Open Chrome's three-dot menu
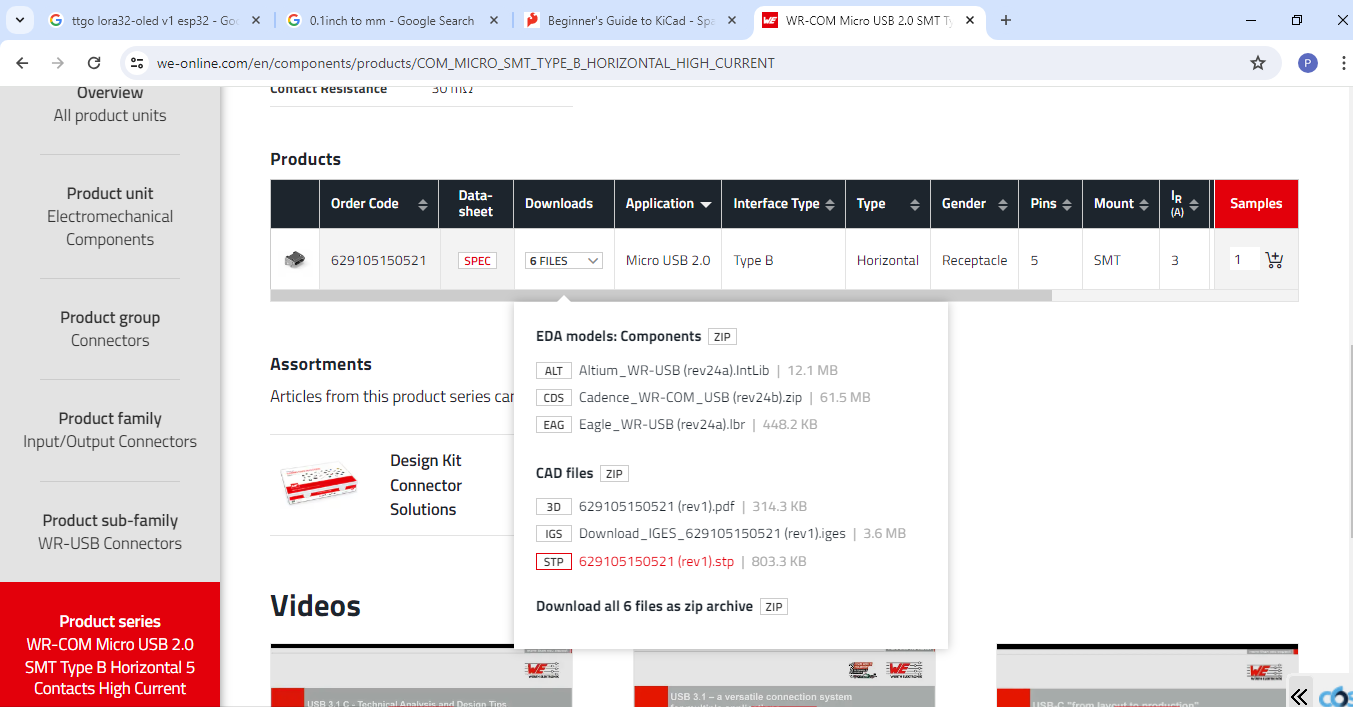 pos(1342,63)
